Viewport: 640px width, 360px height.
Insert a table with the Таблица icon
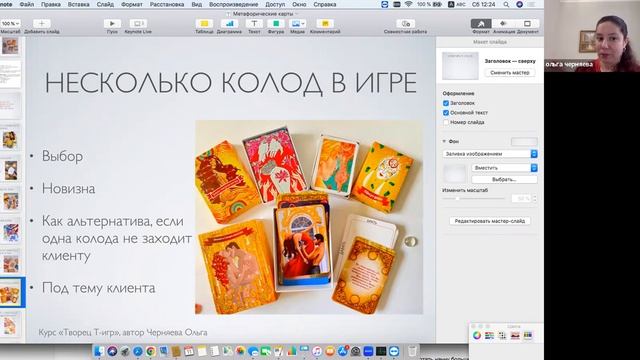click(204, 24)
